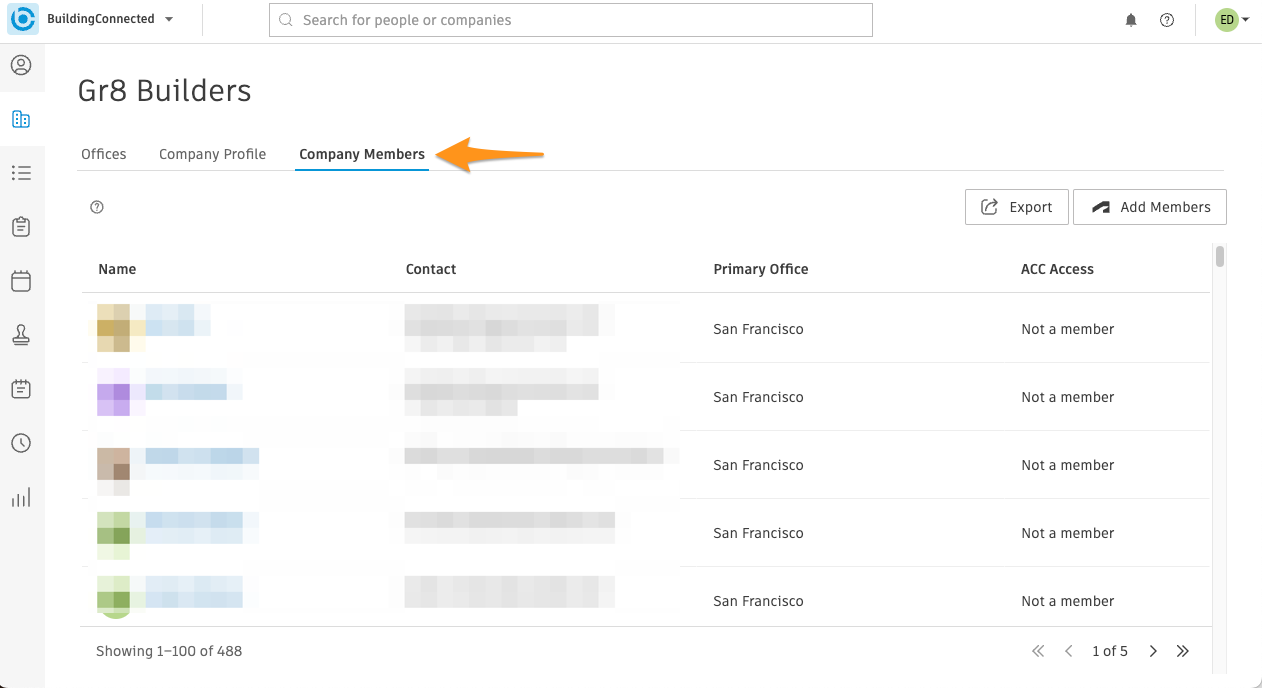Click the "1 of 5" page indicator

coord(1110,651)
